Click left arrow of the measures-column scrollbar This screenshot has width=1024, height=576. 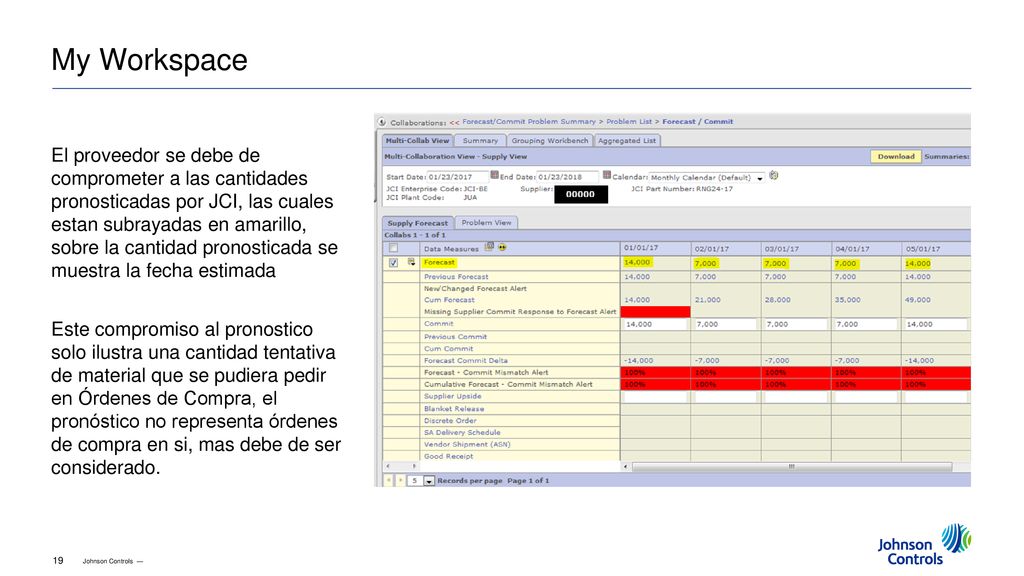pos(388,466)
